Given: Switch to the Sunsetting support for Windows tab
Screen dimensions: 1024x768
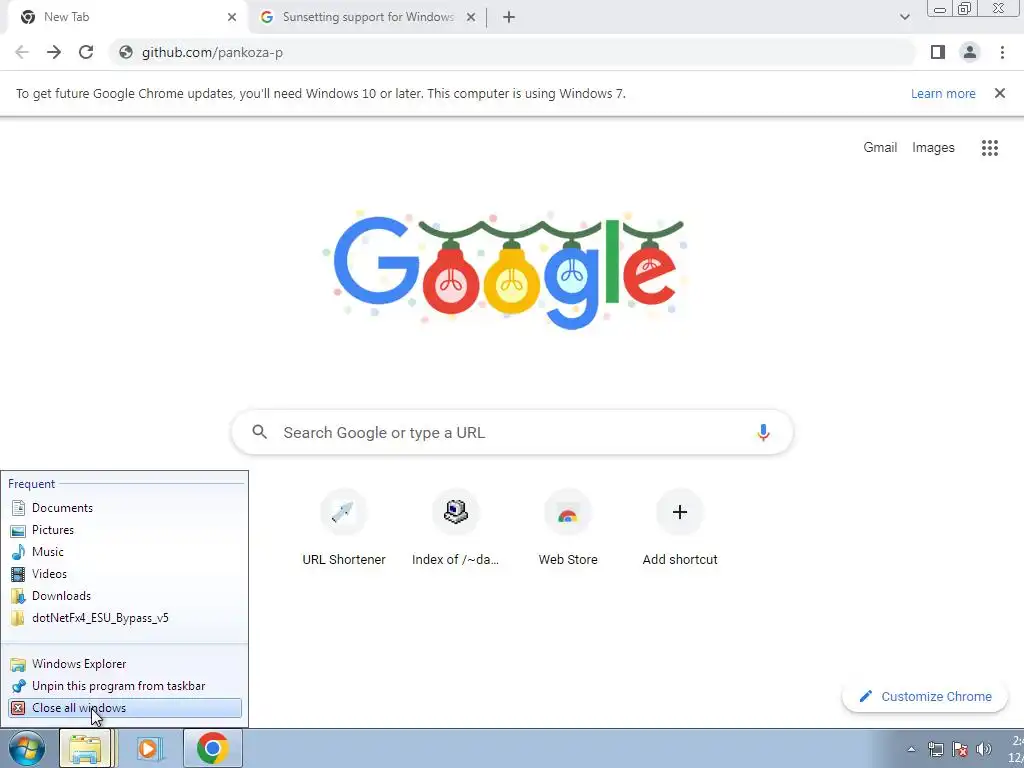Looking at the screenshot, I should pyautogui.click(x=368, y=17).
